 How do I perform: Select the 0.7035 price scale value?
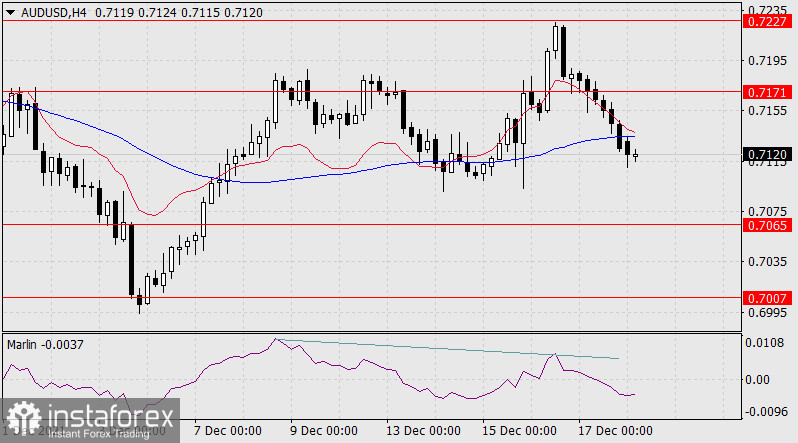[x=767, y=262]
